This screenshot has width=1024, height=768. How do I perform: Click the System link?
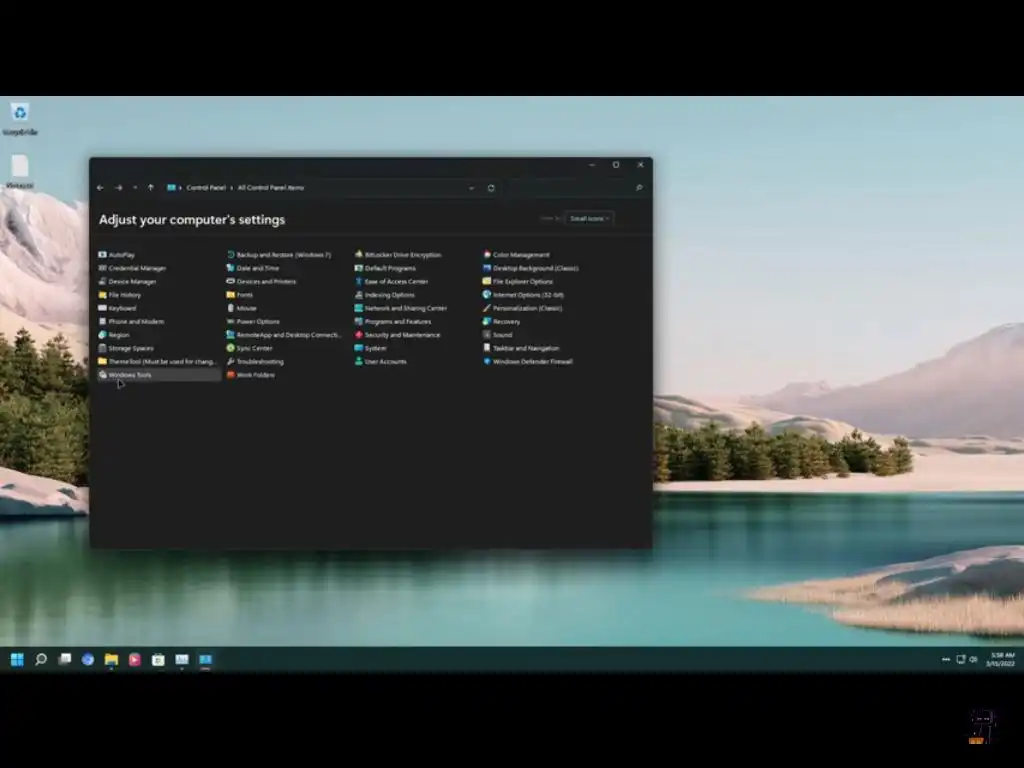(x=376, y=348)
